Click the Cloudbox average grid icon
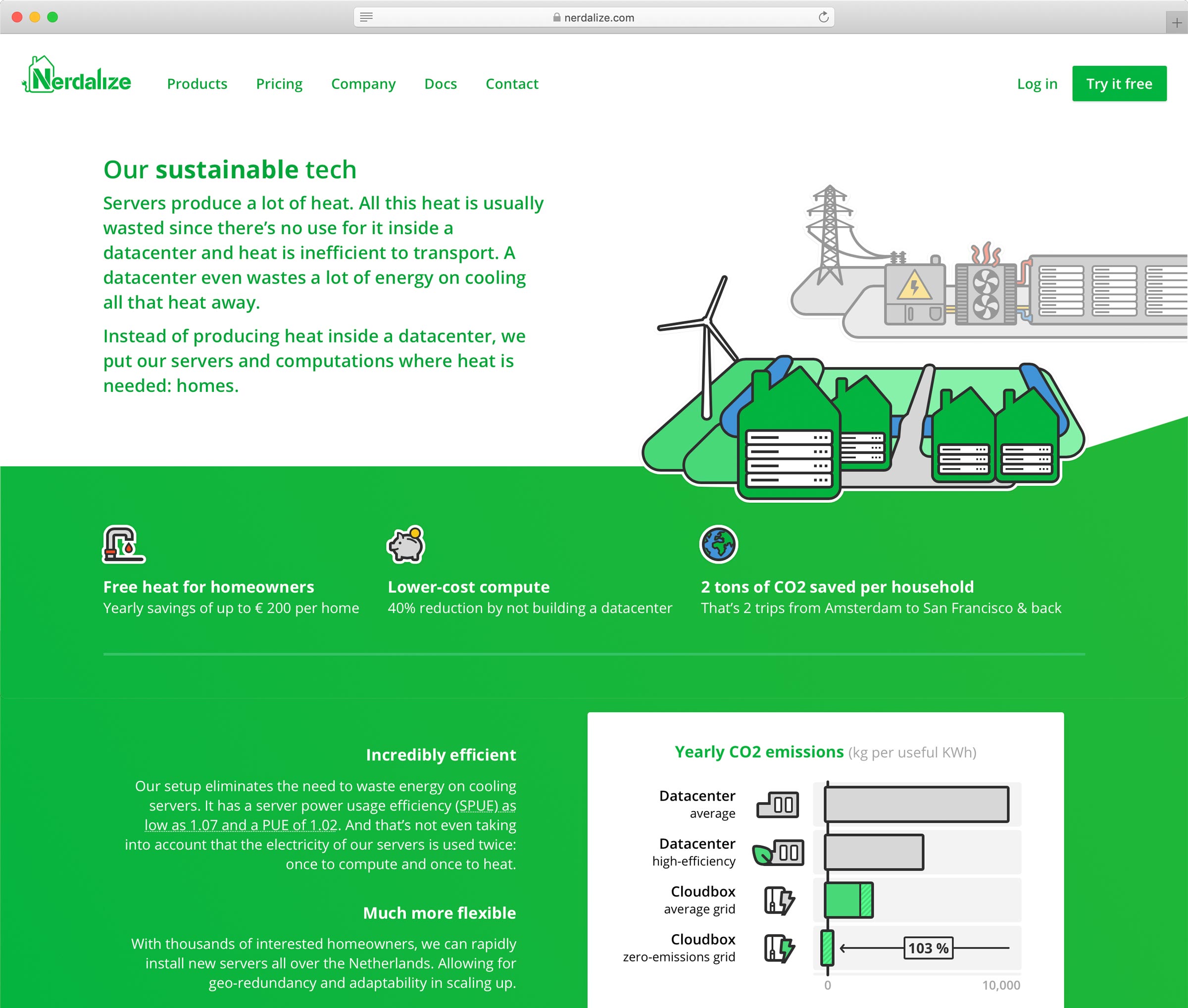 pyautogui.click(x=779, y=901)
